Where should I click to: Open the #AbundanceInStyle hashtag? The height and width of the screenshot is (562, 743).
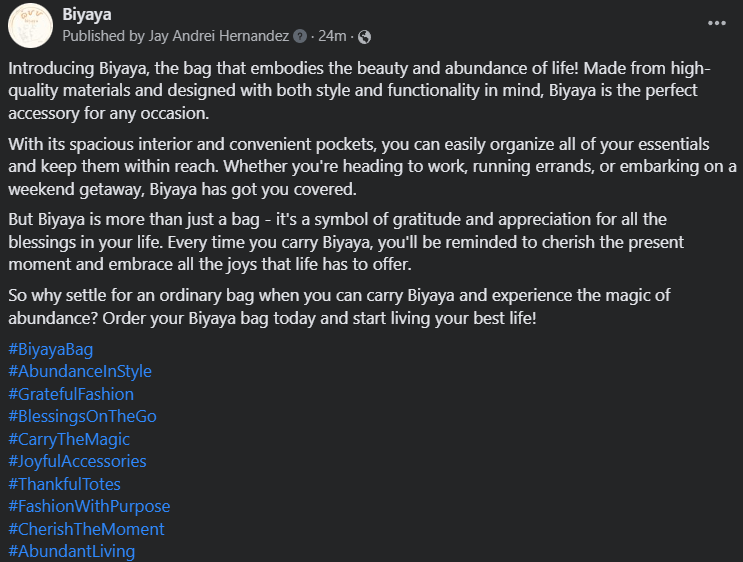[x=80, y=371]
